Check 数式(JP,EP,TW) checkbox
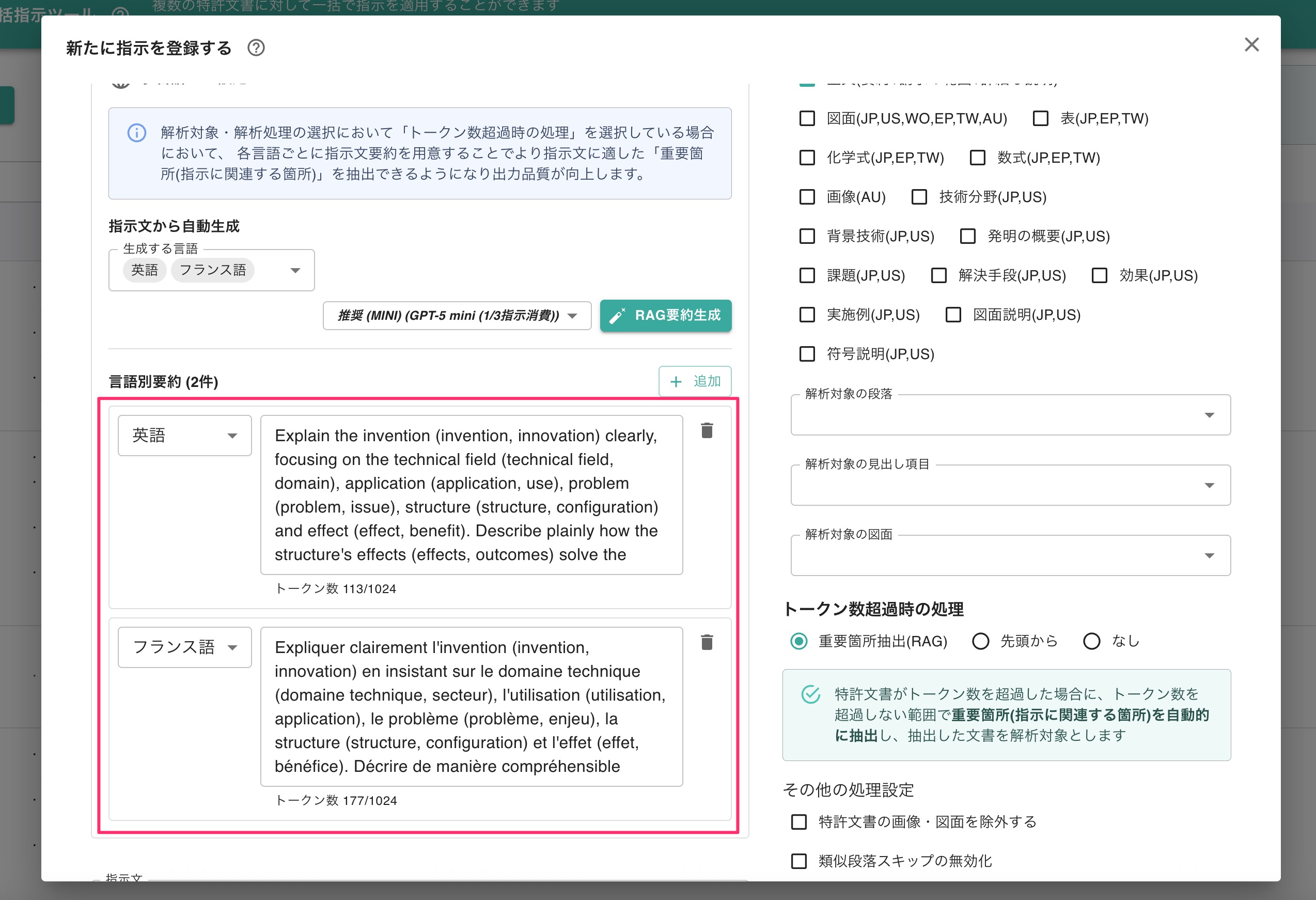The width and height of the screenshot is (1316, 900). click(x=977, y=158)
